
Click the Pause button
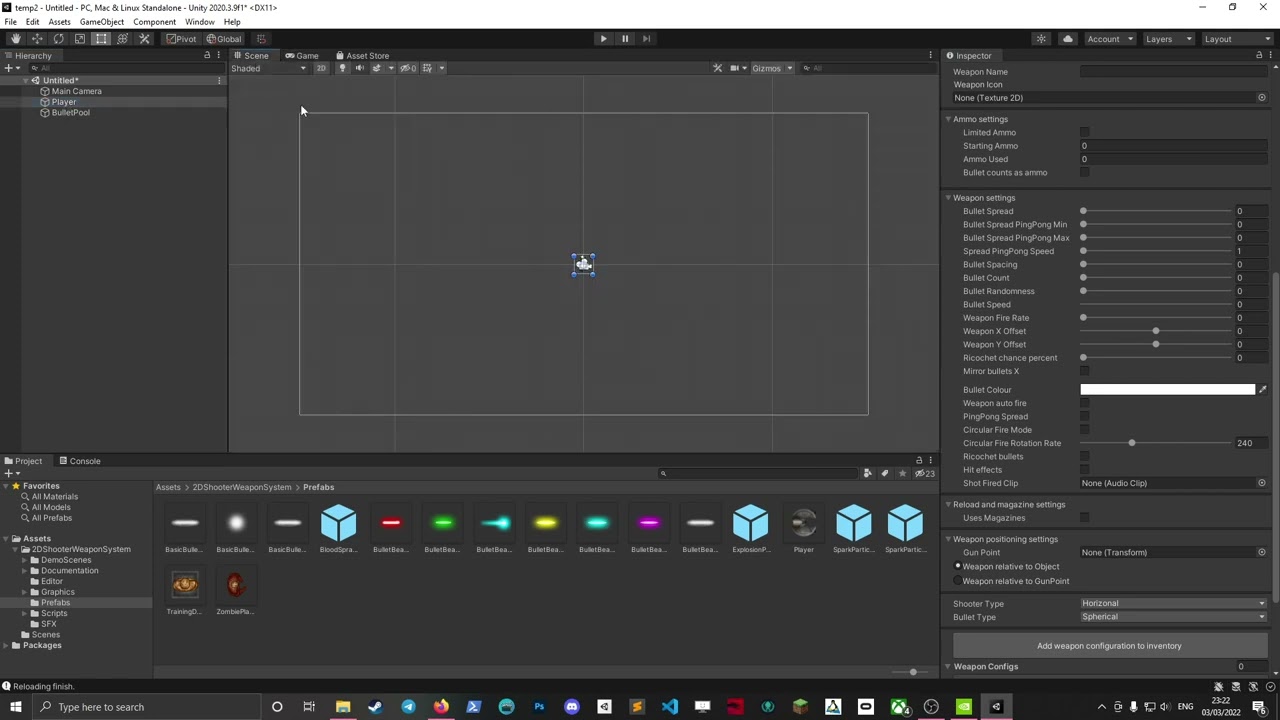click(625, 39)
